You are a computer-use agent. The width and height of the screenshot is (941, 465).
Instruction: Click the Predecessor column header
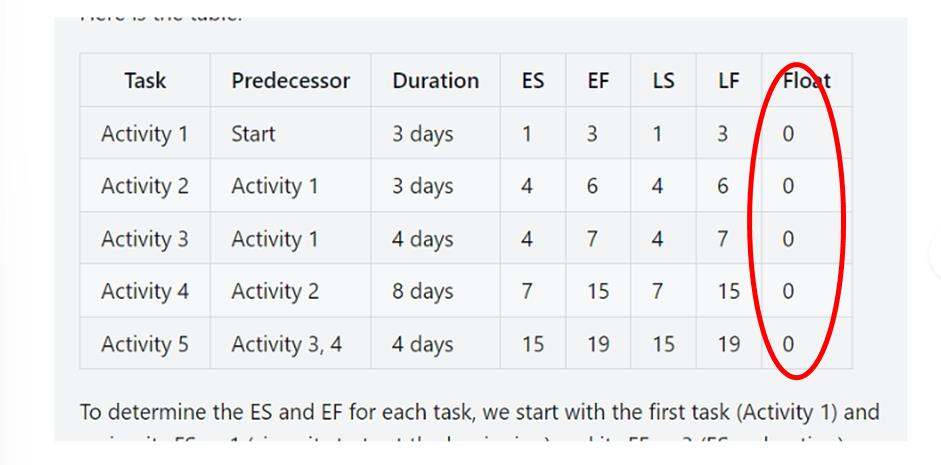tap(290, 80)
